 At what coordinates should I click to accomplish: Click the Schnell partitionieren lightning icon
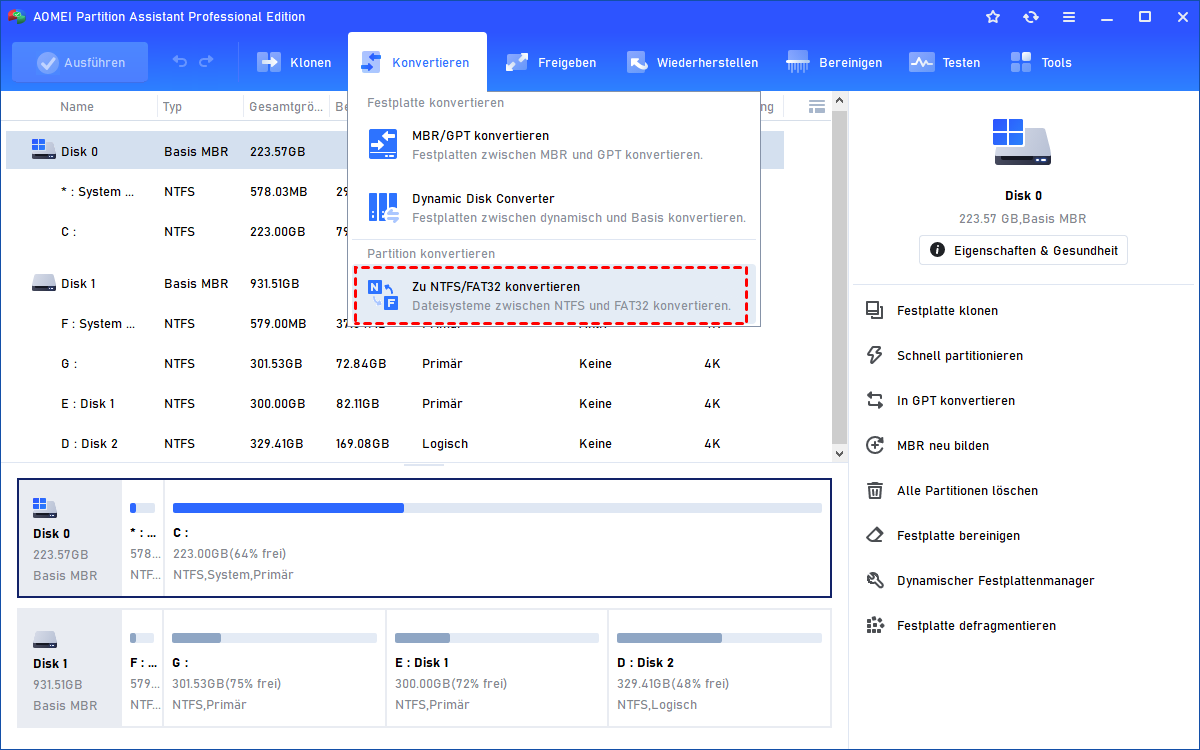pos(875,356)
